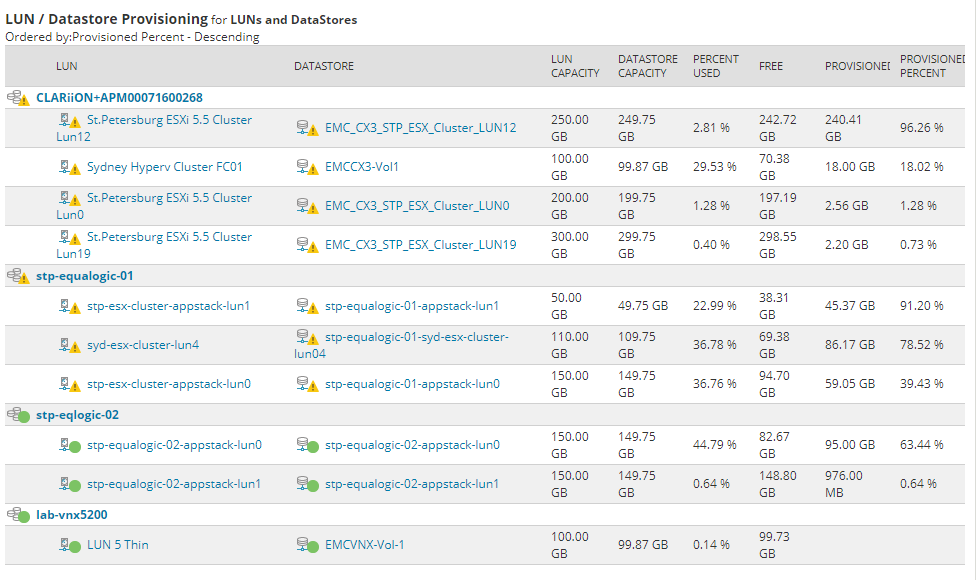This screenshot has width=979, height=580.
Task: Click the CLARiiON+APM00071600268 array status icon
Action: tap(18, 98)
